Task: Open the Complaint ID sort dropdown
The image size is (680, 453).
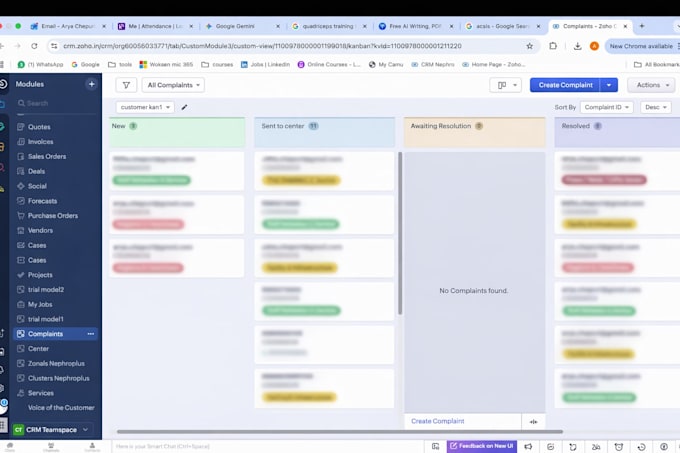Action: [607, 107]
